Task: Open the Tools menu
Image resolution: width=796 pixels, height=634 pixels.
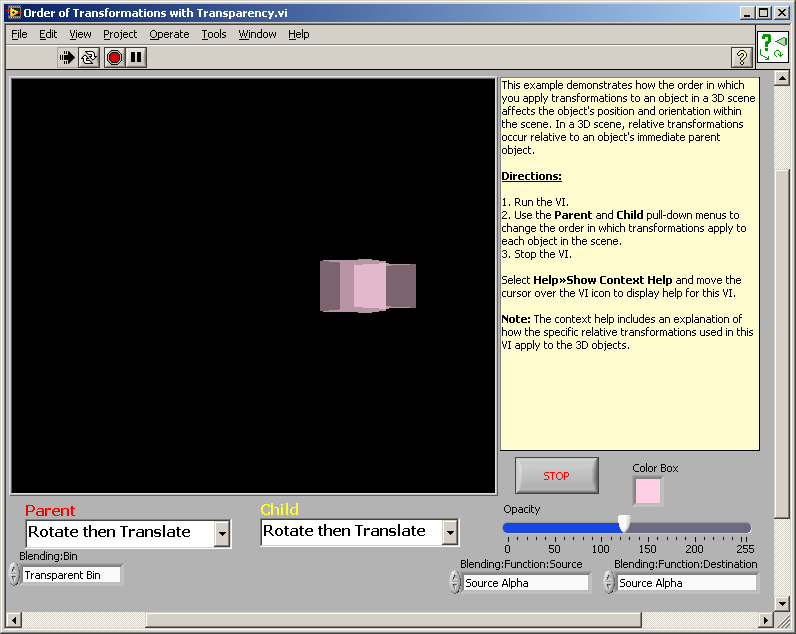Action: pyautogui.click(x=214, y=34)
